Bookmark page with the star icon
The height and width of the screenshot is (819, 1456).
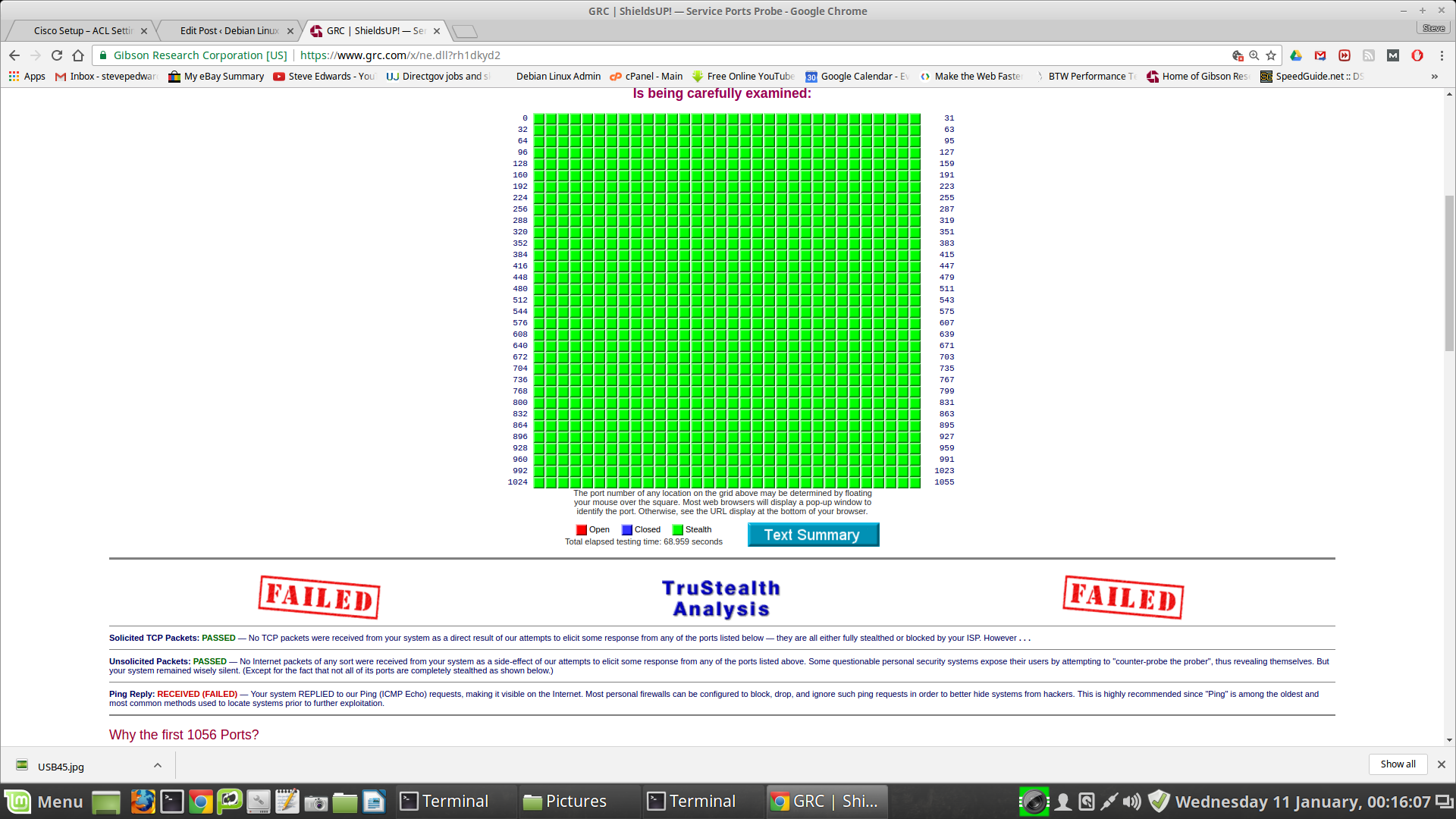[1271, 55]
